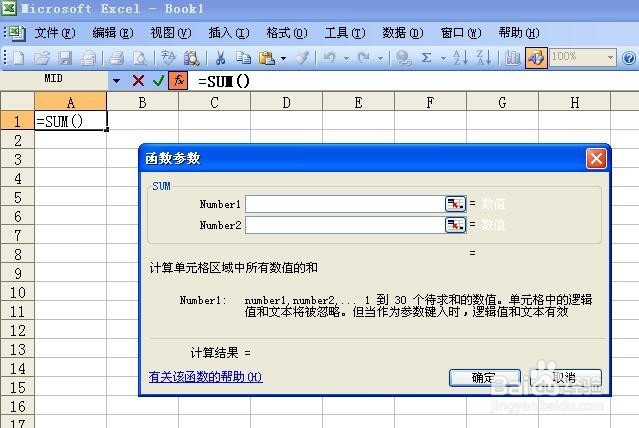
Task: Open the 插入(I) menu
Action: coord(229,33)
